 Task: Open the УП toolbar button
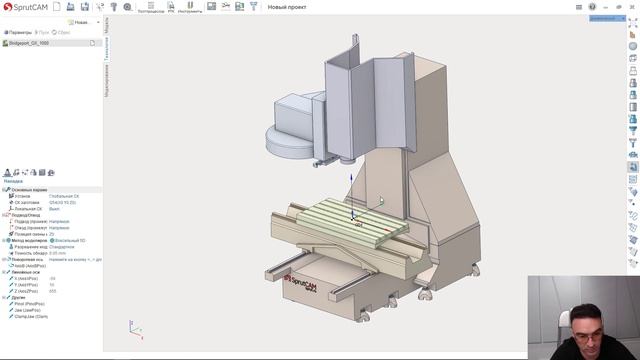(x=171, y=7)
